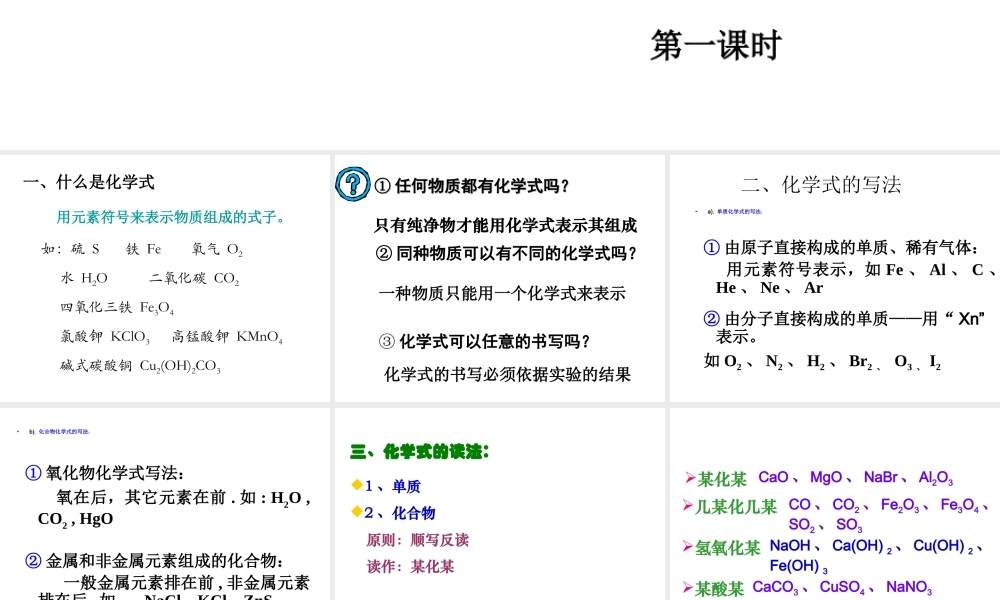Click the text 水 H2O
This screenshot has height=600, width=1000.
click(x=84, y=279)
